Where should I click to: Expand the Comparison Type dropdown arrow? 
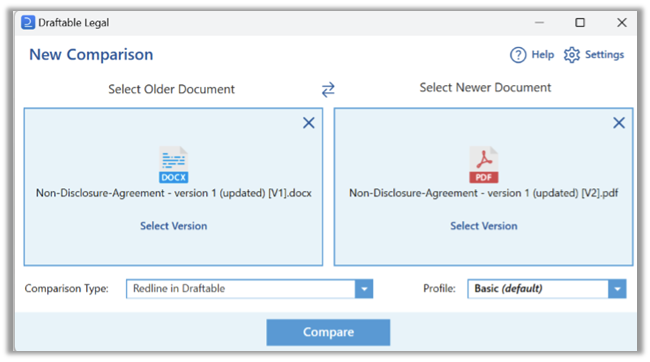pos(364,289)
